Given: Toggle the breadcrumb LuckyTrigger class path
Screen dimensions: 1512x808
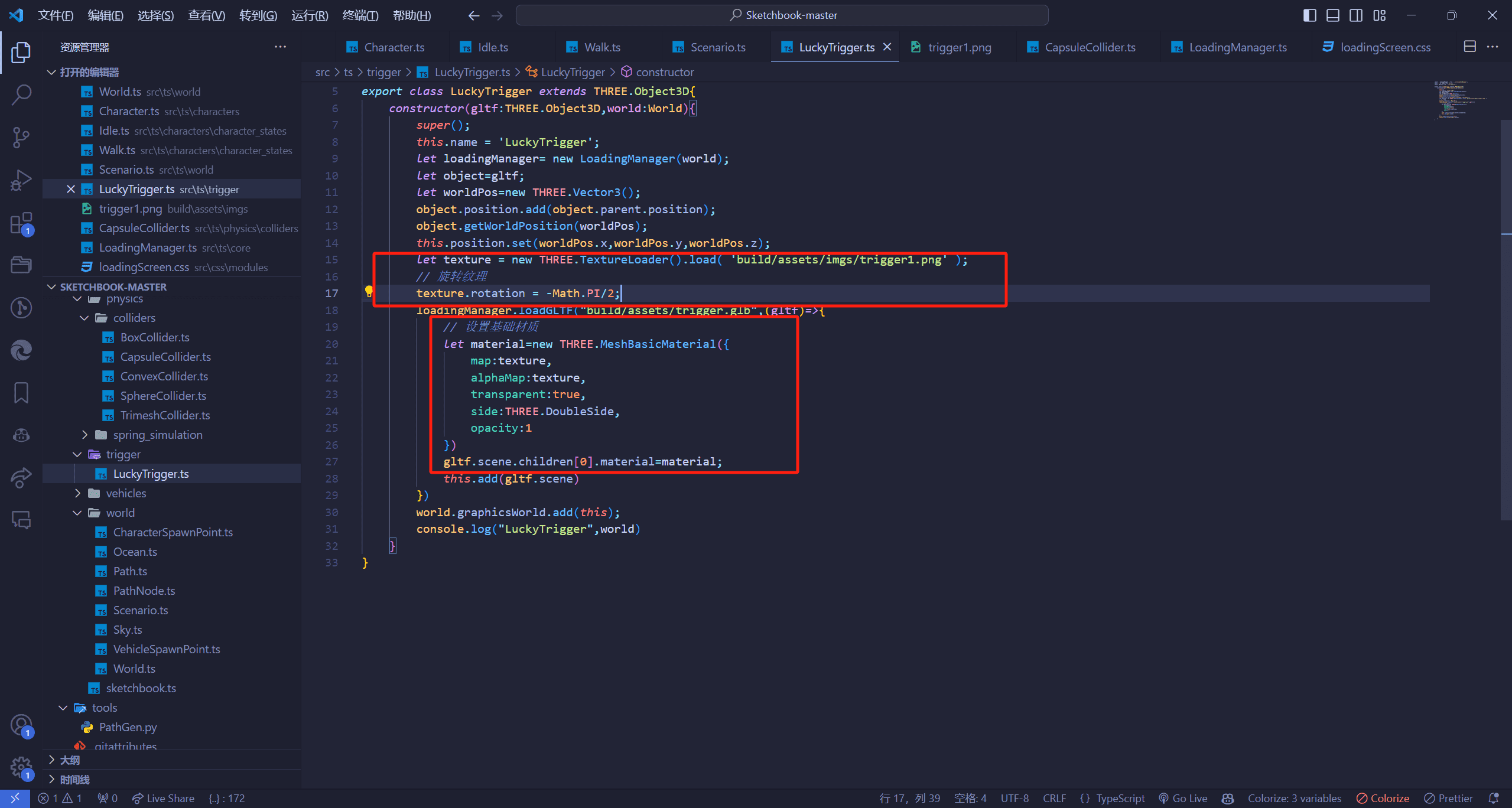Looking at the screenshot, I should 572,72.
